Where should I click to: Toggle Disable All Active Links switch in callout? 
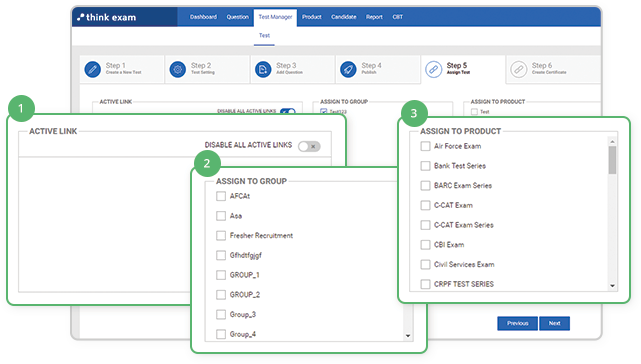(x=309, y=146)
